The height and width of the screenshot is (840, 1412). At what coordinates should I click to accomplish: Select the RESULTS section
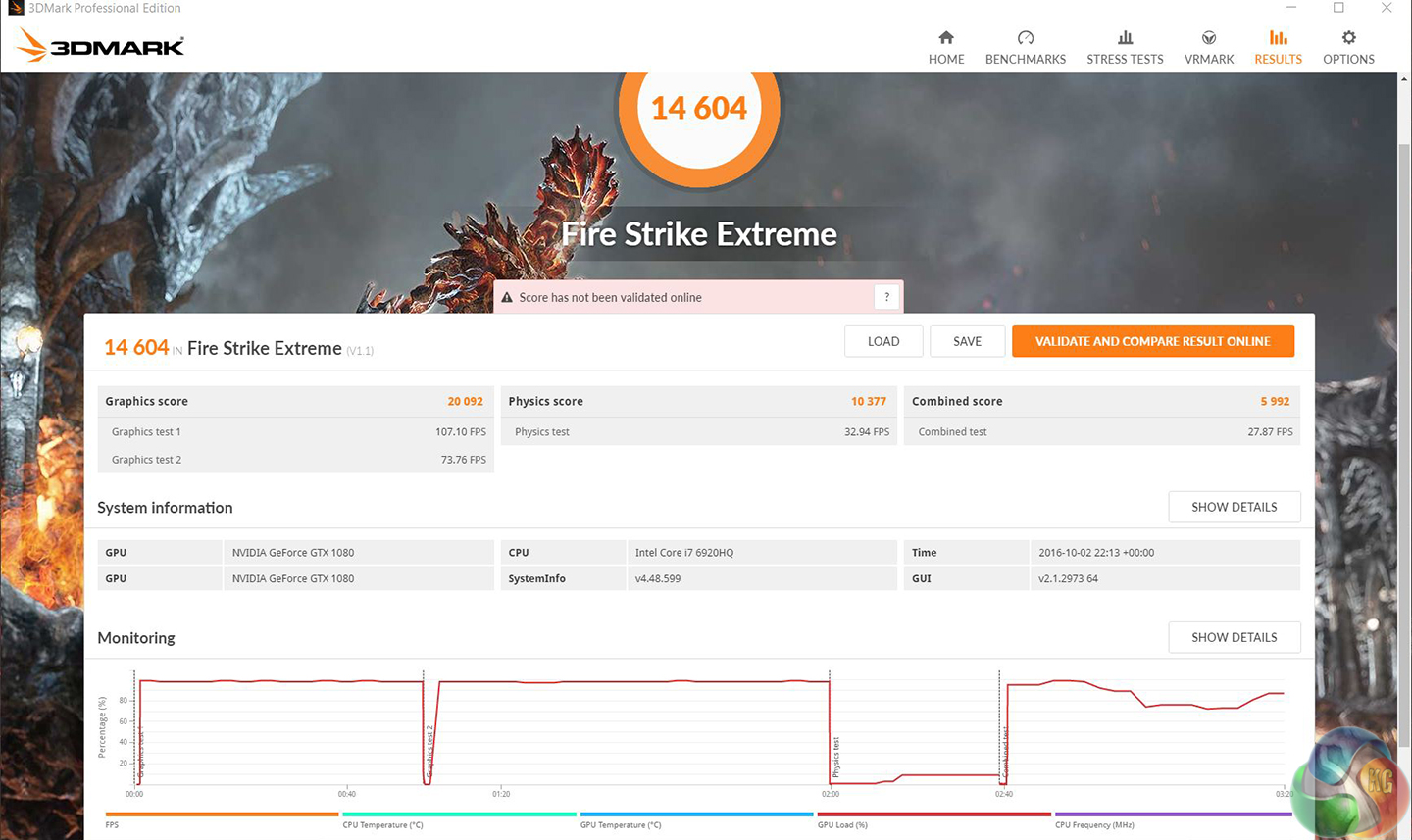pyautogui.click(x=1279, y=47)
